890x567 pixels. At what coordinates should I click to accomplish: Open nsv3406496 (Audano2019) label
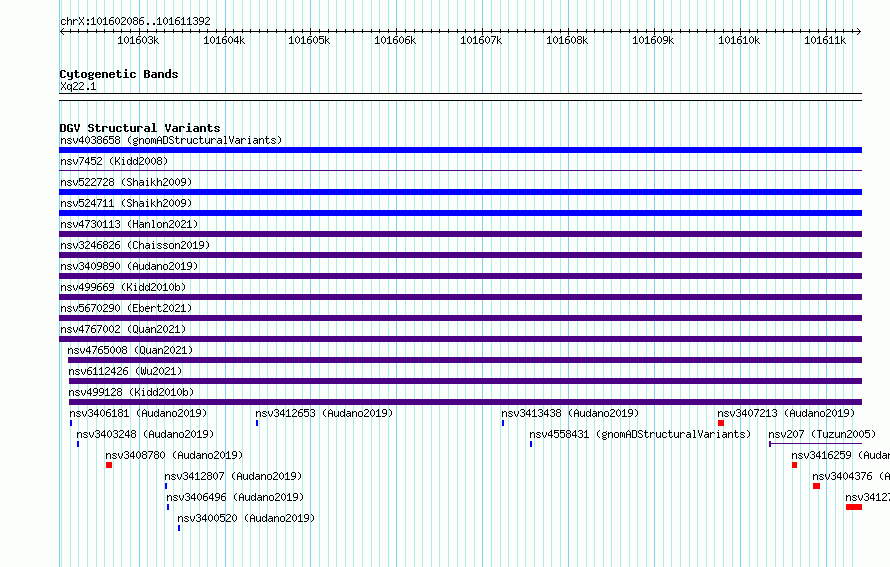coord(235,497)
